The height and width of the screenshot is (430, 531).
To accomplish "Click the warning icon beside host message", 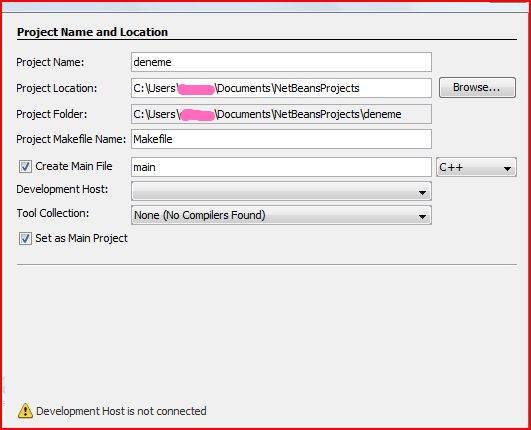I will coord(25,411).
